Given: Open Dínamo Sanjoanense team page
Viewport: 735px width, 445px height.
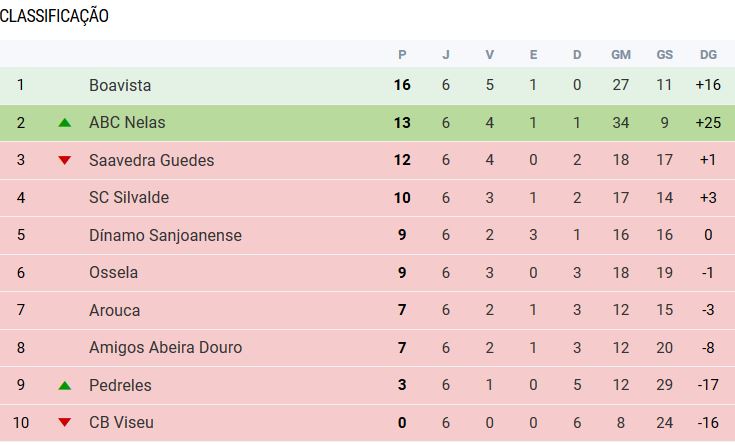Looking at the screenshot, I should point(165,235).
